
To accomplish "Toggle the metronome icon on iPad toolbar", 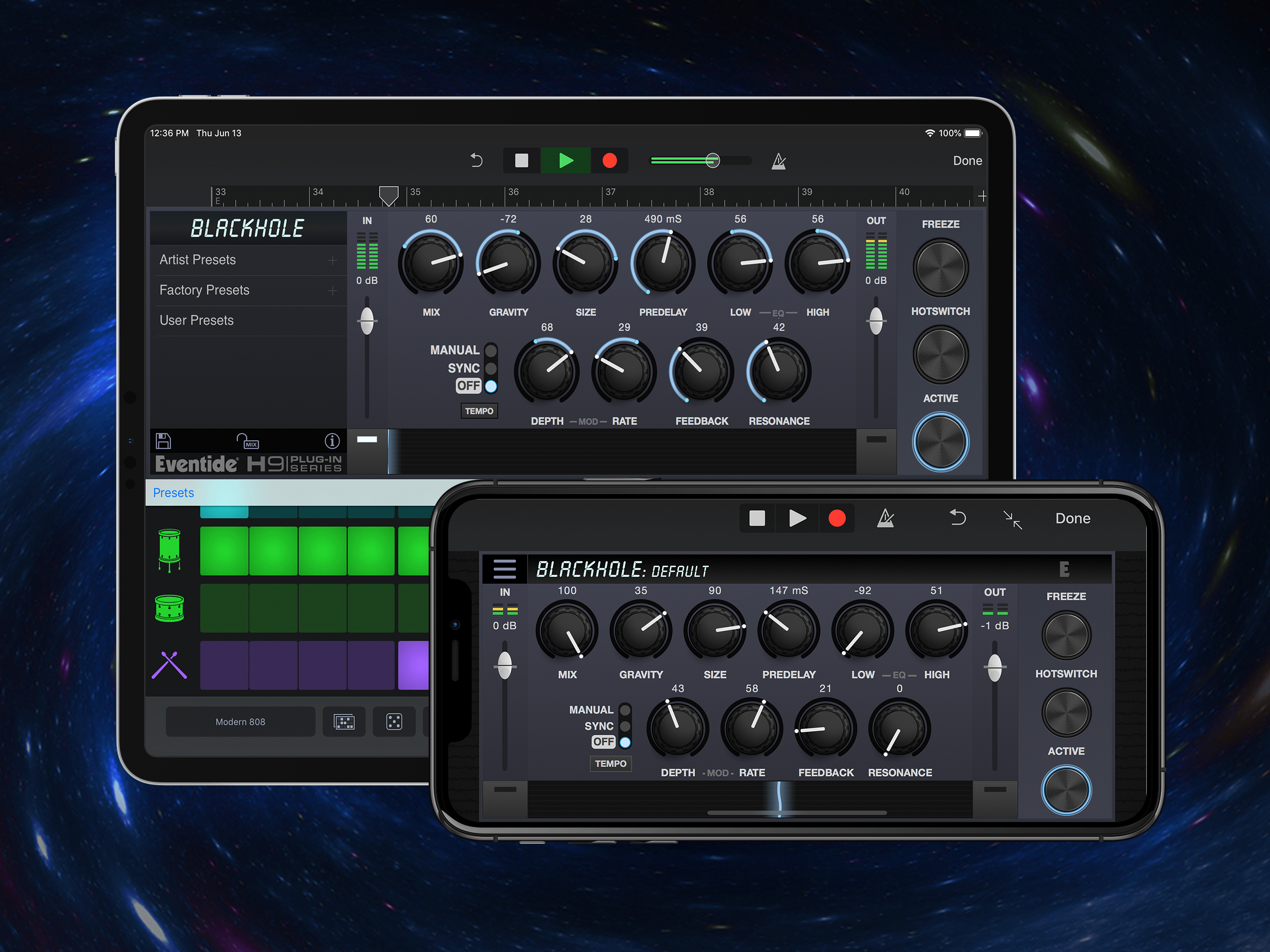I will pyautogui.click(x=779, y=161).
